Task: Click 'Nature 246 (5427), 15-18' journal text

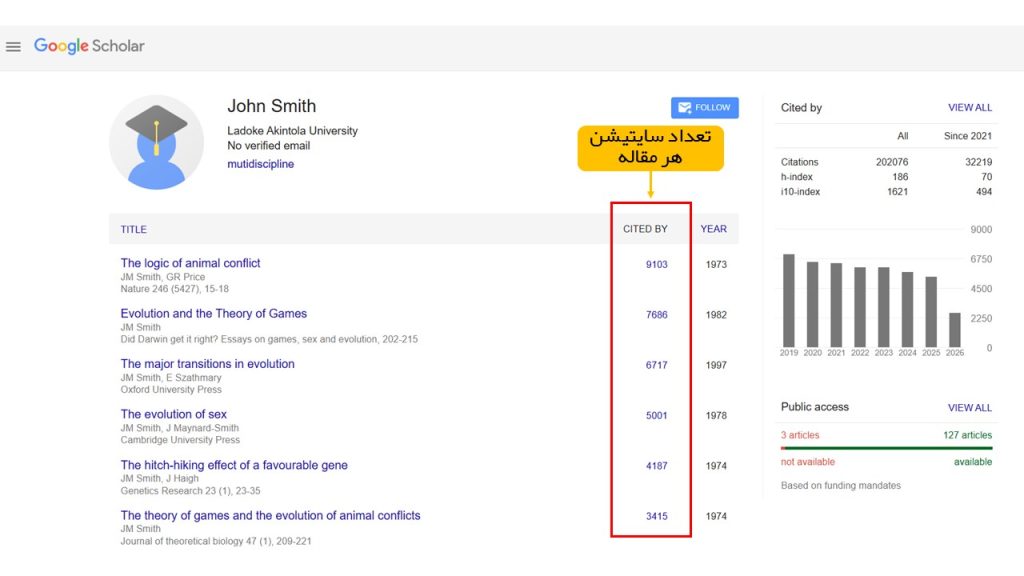Action: [174, 289]
